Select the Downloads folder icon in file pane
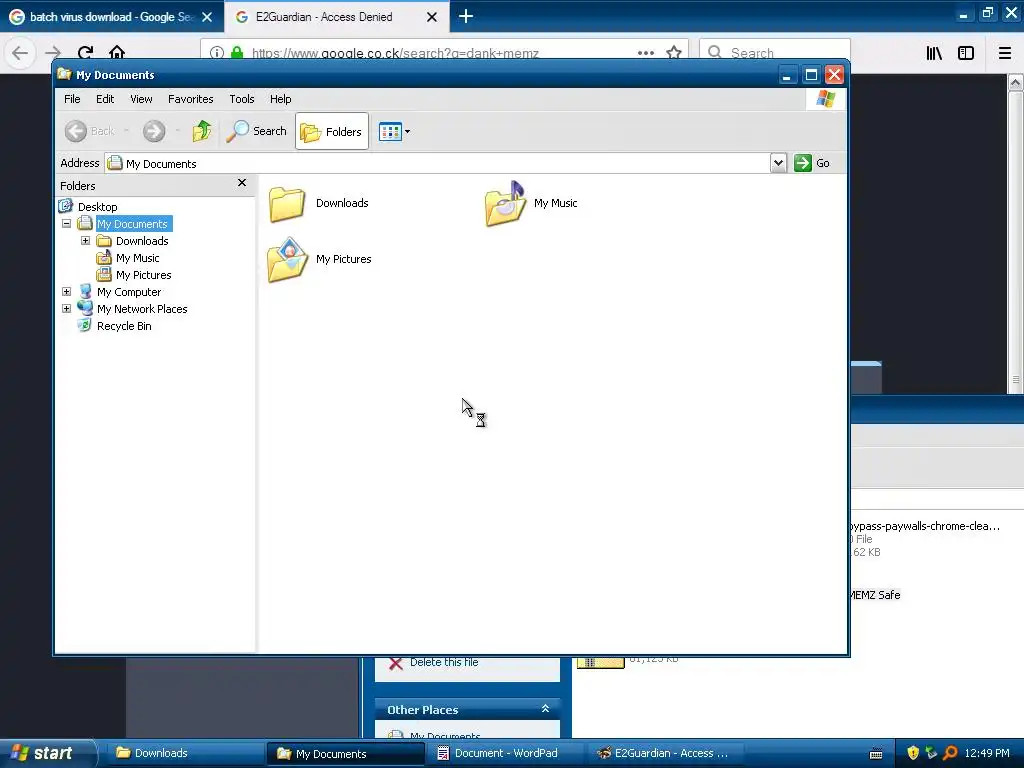Image resolution: width=1024 pixels, height=768 pixels. tap(287, 204)
